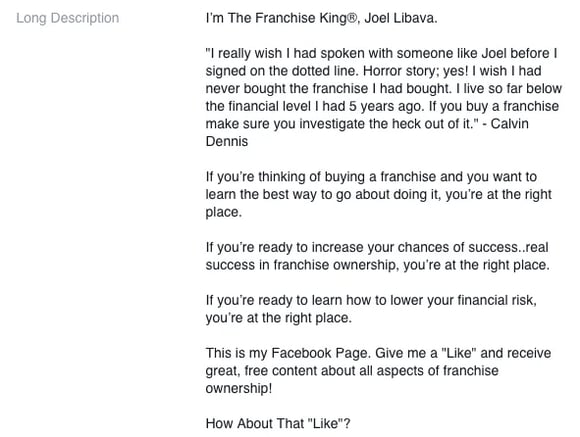Viewport: 580px width, 437px height.
Task: Click the line "make sure you investigate"
Action: pos(367,124)
